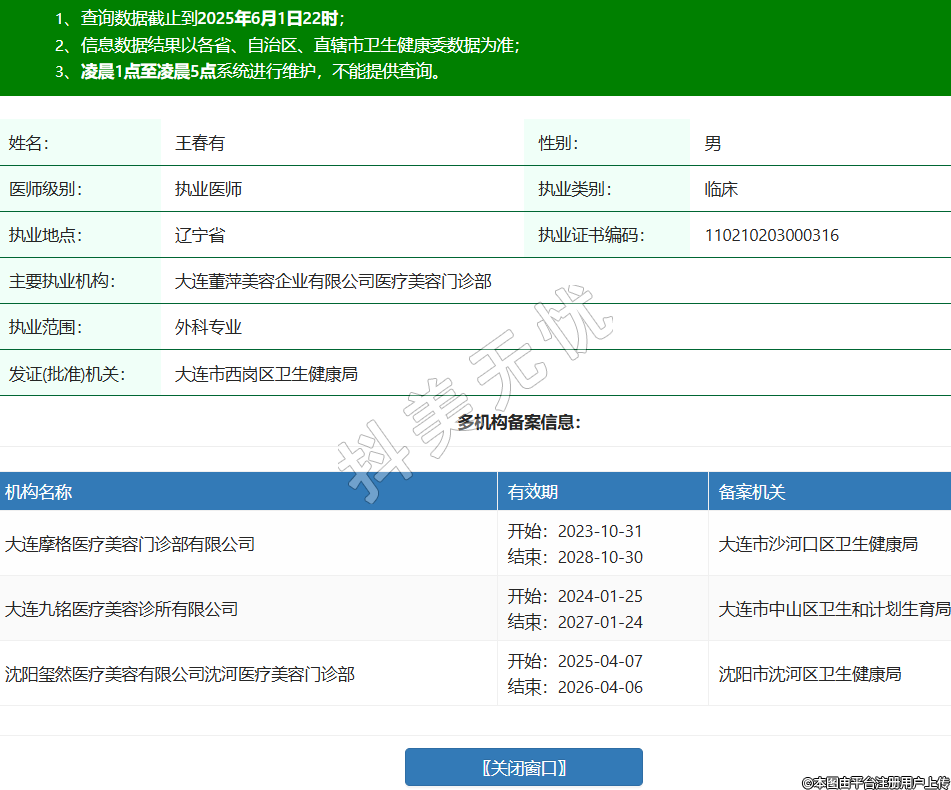Click the 大连董萍美容企业有限公司医疗美容门诊部 institution text
The image size is (951, 790).
coord(333,282)
